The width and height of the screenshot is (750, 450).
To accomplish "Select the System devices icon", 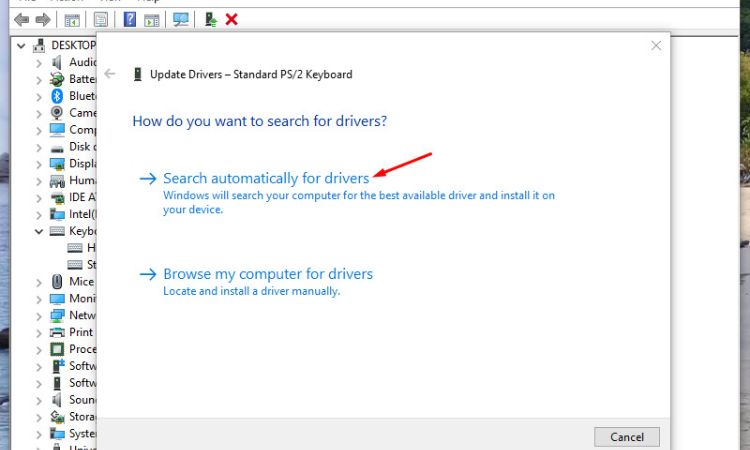I will point(57,434).
